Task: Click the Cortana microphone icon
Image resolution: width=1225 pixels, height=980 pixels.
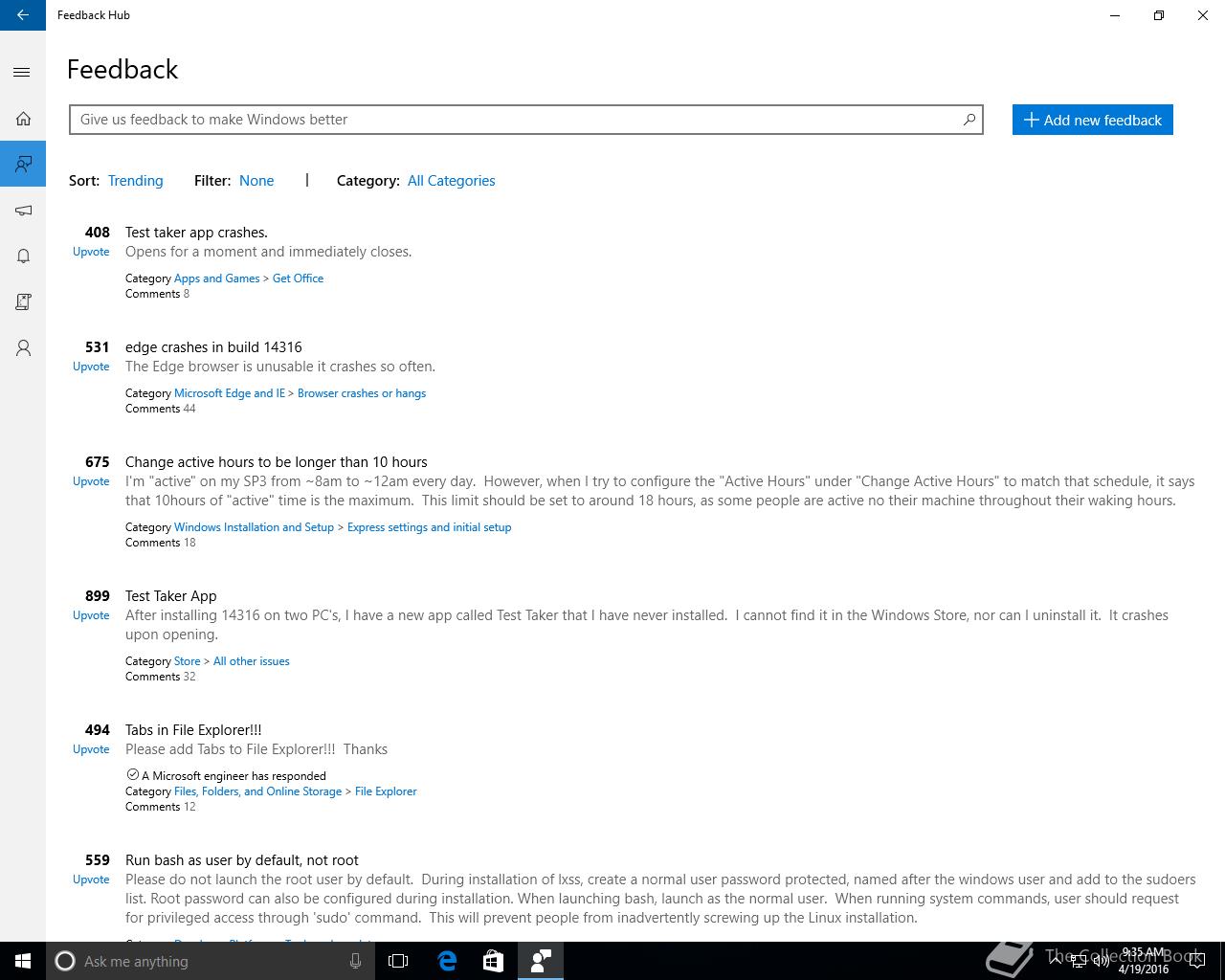Action: (355, 961)
